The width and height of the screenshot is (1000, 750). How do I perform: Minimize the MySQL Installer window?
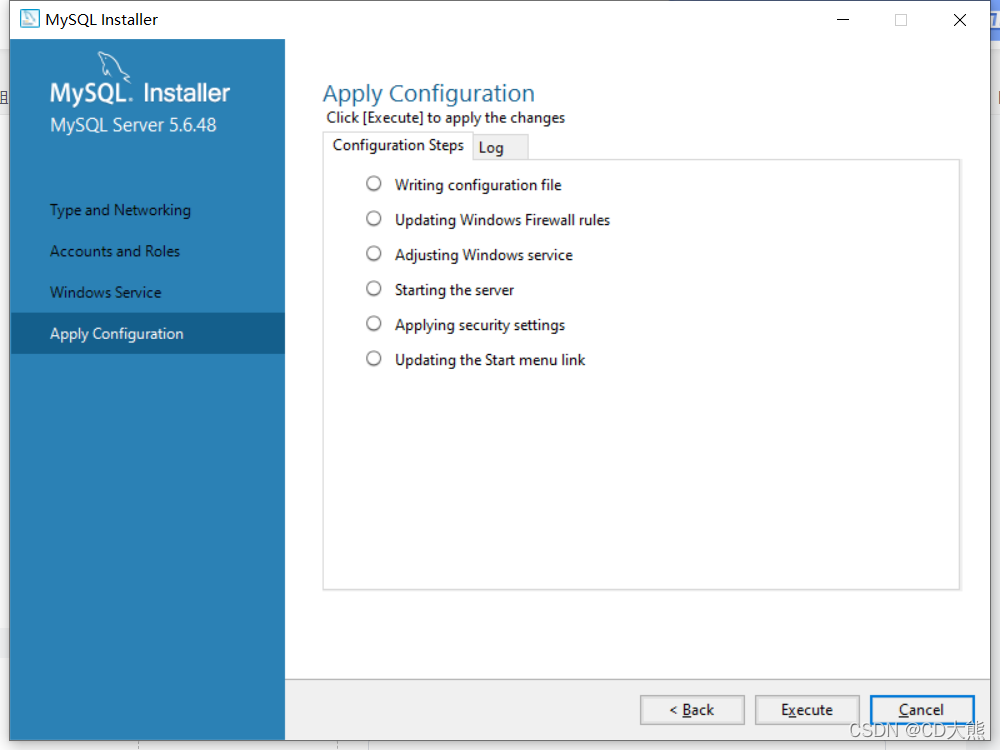click(x=843, y=20)
